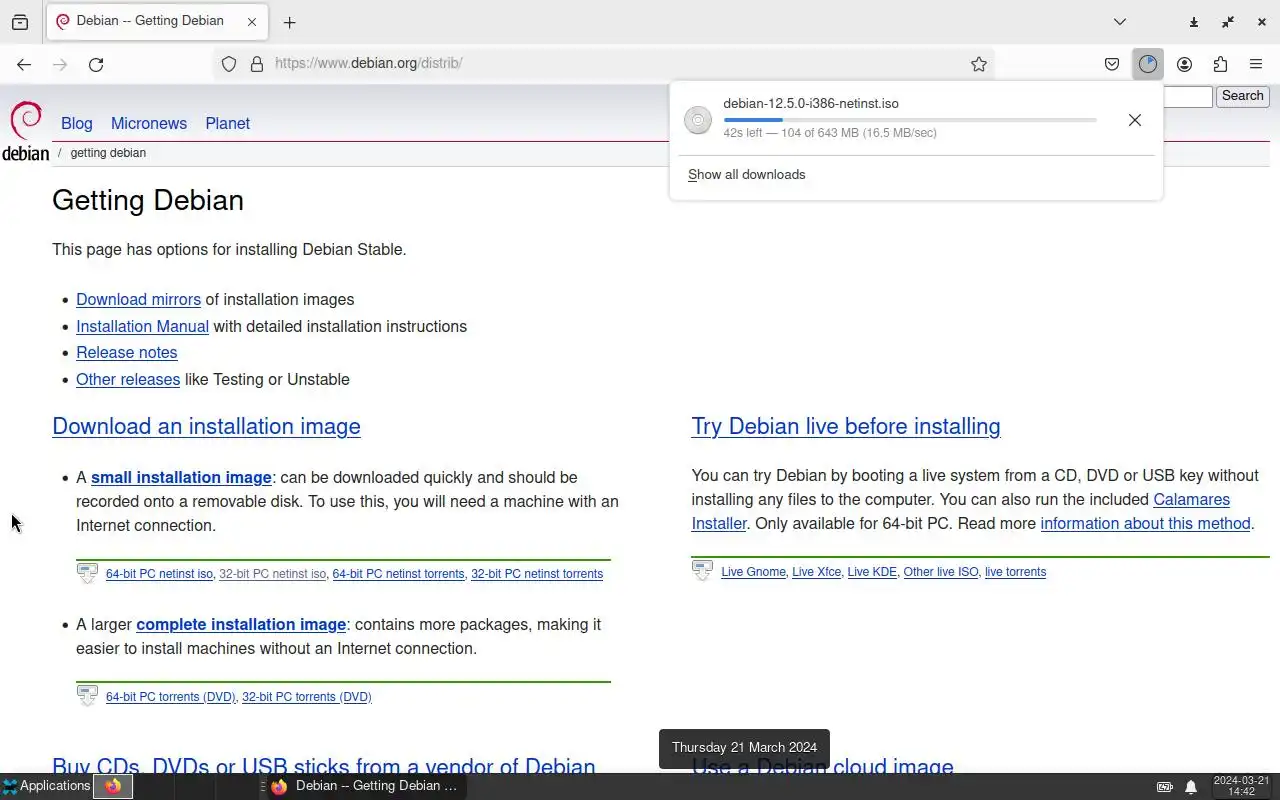Open the tracking protection shield icon

229,64
